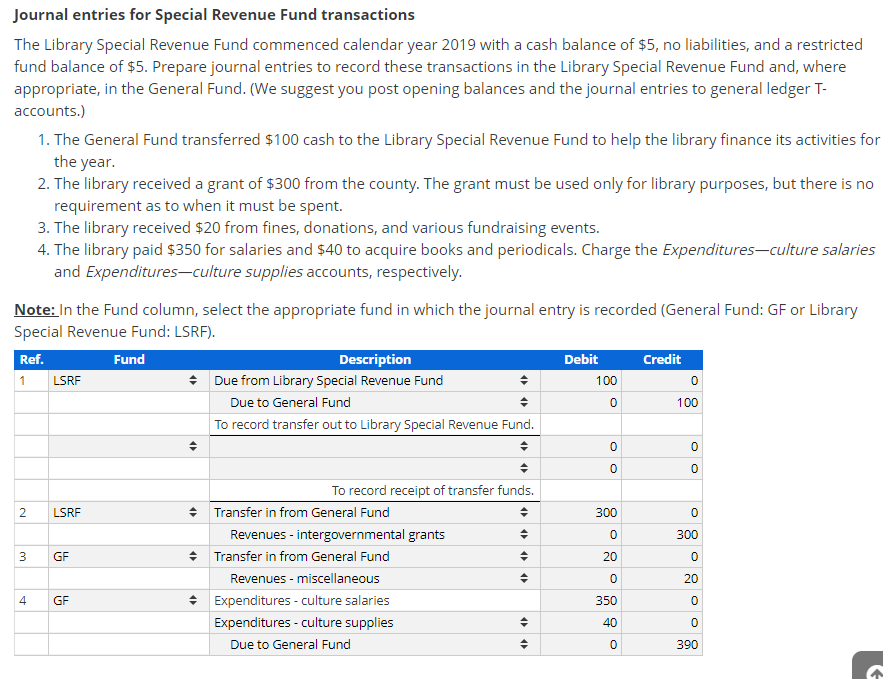Open the 'Due to General Fund' dropdown in entry 1

(x=523, y=402)
